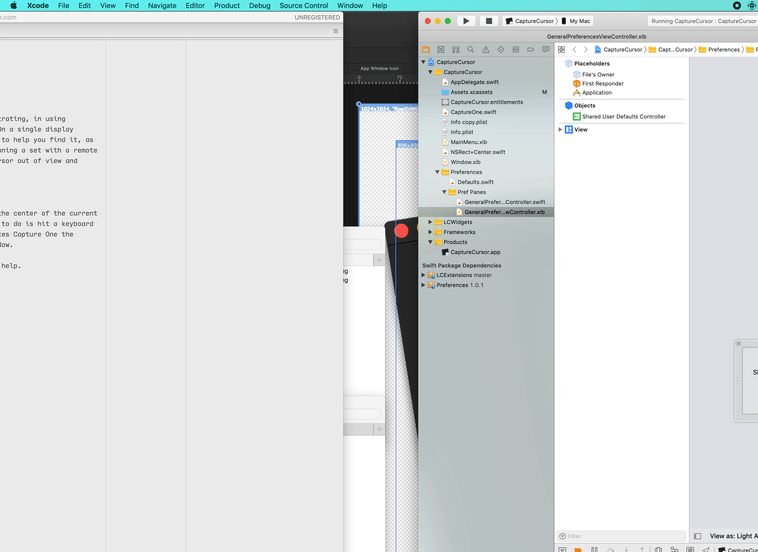Select File's Owner placeholder
The image size is (758, 552).
pos(598,74)
